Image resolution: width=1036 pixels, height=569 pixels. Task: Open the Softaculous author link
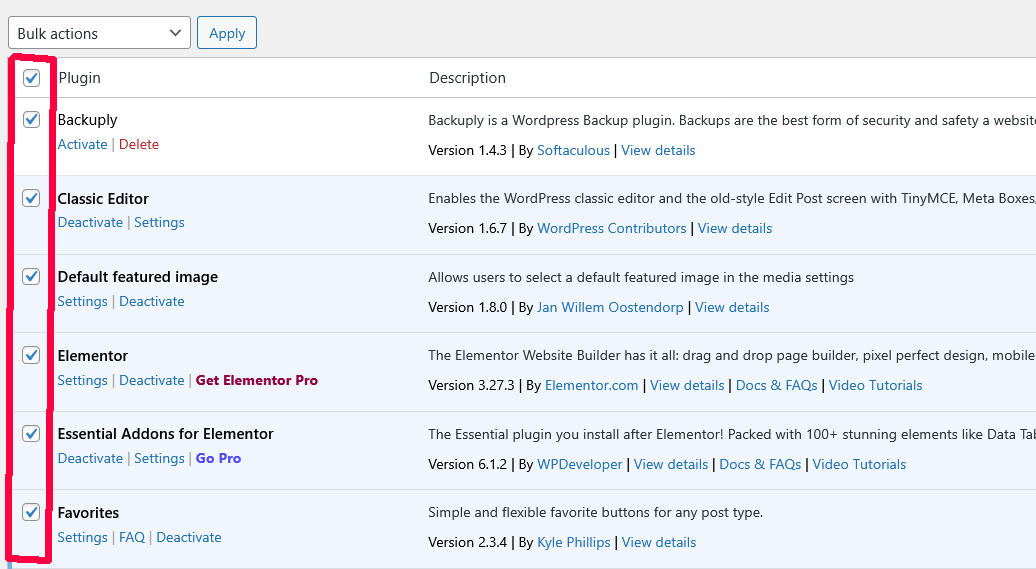[x=574, y=150]
